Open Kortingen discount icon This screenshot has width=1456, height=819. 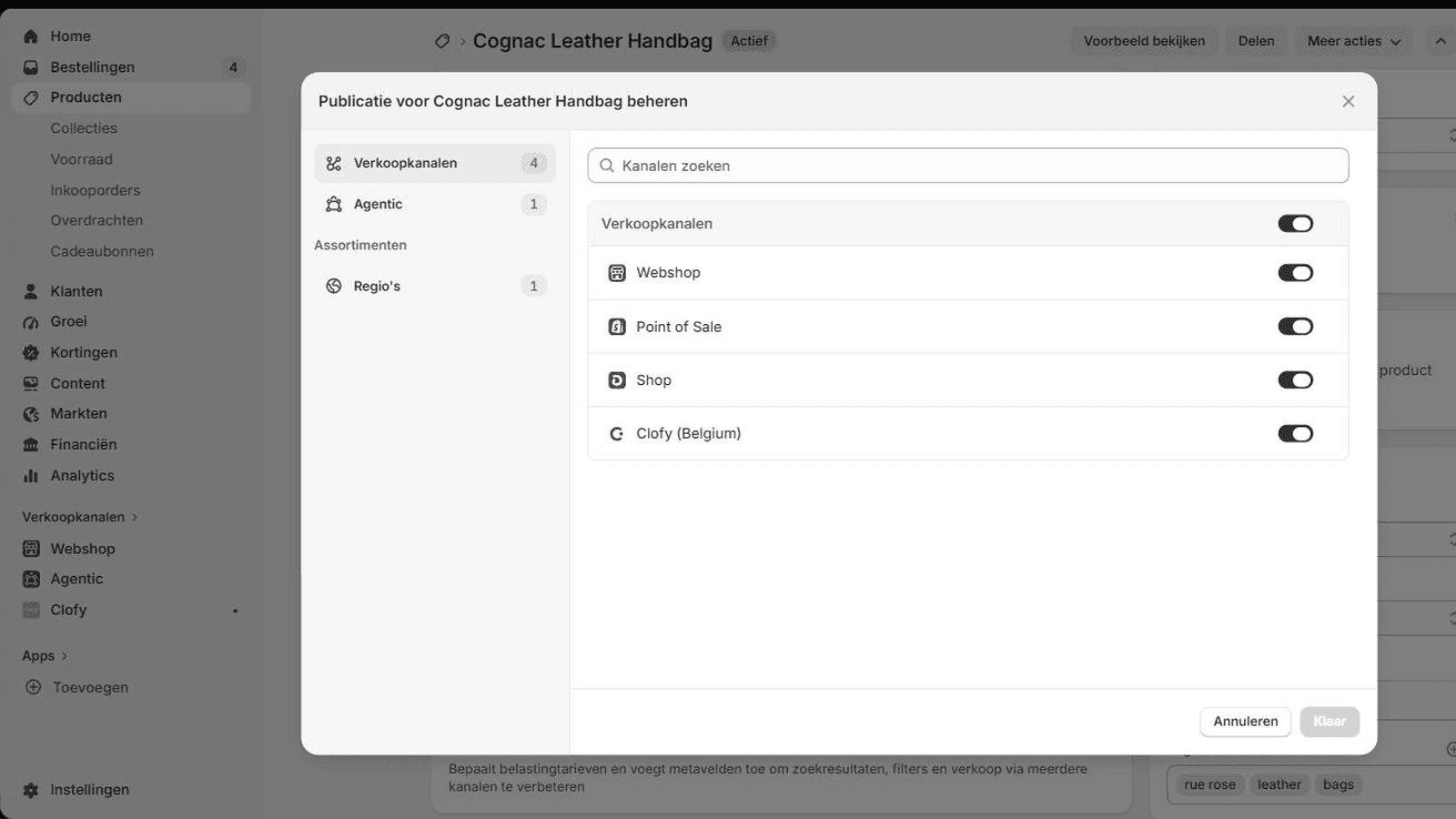pos(31,352)
